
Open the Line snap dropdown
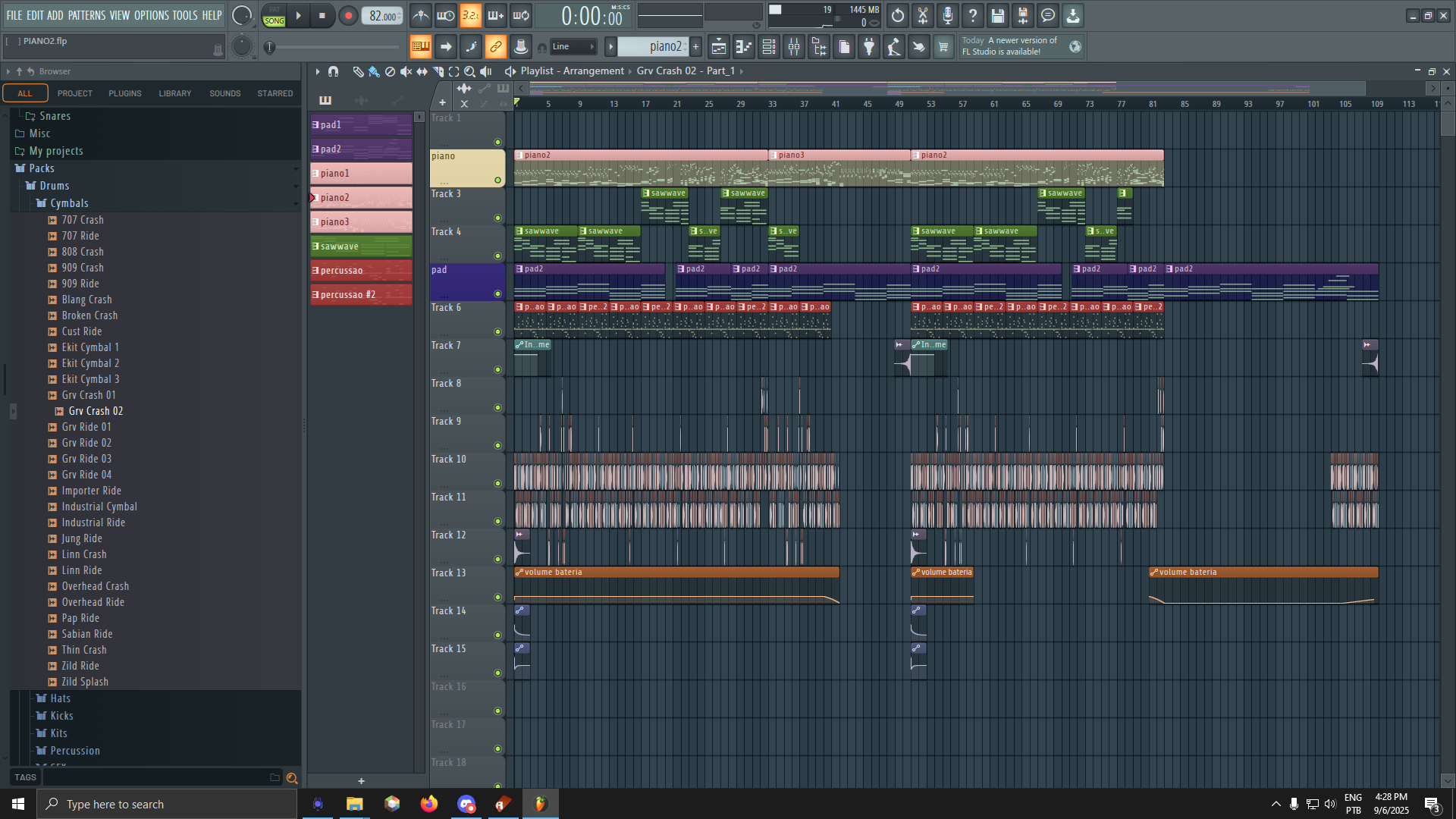pos(573,47)
